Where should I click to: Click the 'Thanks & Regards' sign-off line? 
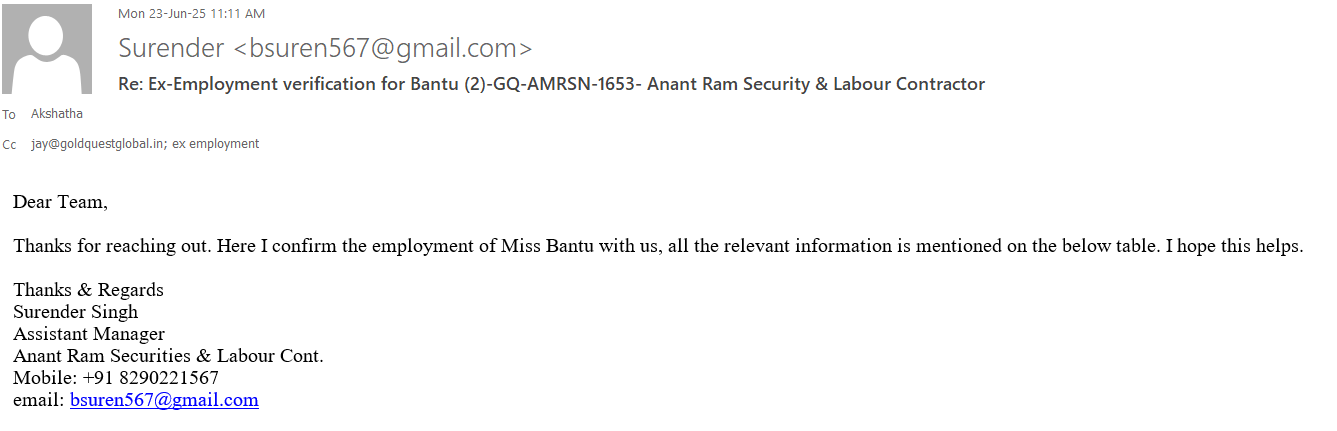(88, 290)
